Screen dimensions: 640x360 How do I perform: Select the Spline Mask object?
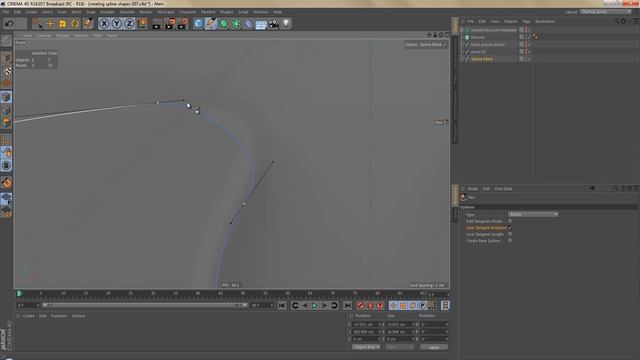pyautogui.click(x=482, y=59)
